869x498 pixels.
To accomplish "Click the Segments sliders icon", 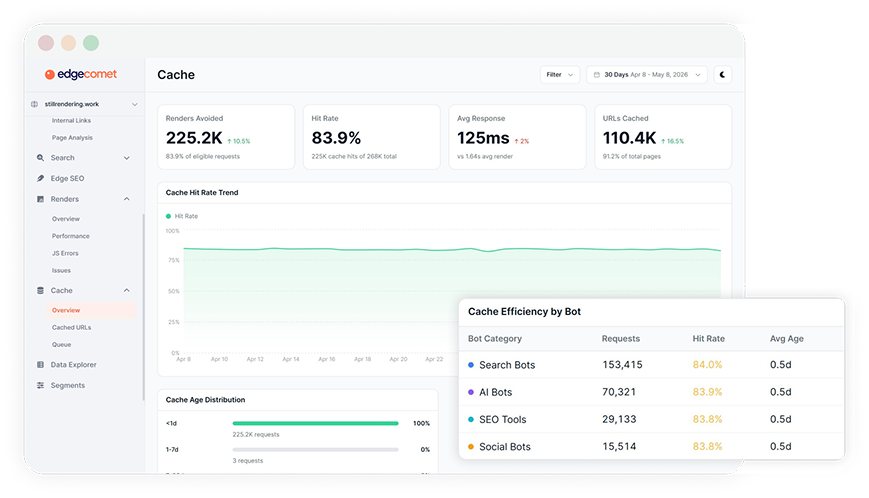I will [x=40, y=385].
